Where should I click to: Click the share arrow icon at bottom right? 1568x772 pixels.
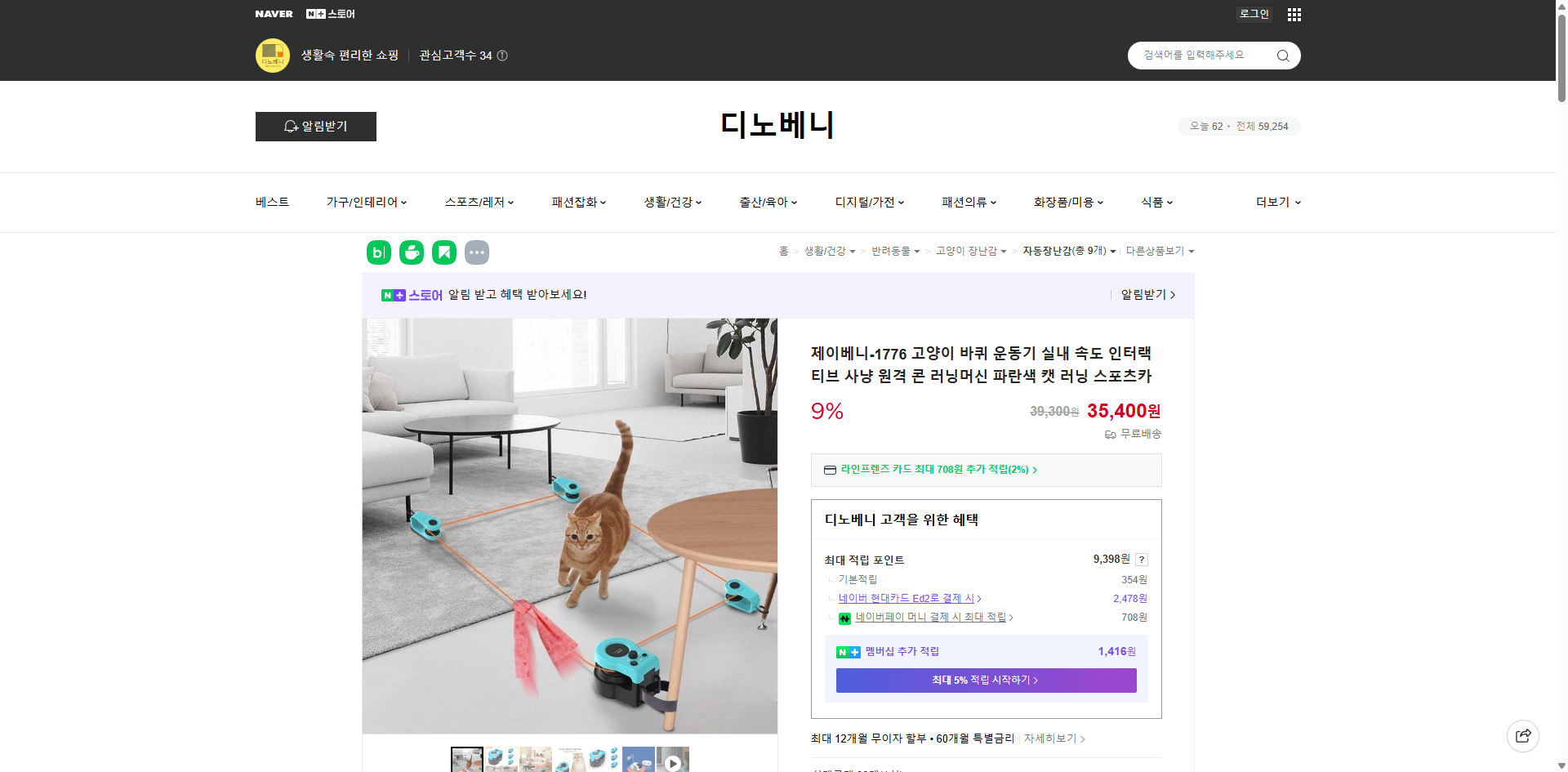pyautogui.click(x=1523, y=735)
